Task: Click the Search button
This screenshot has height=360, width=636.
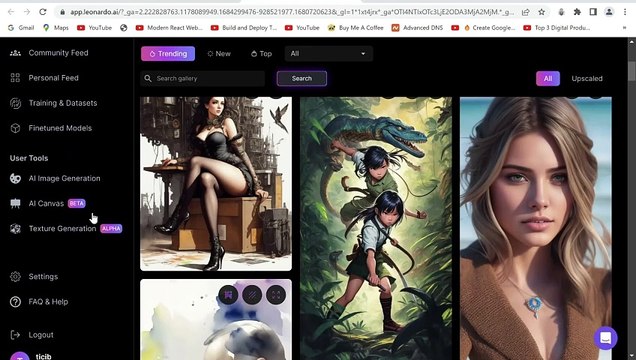Action: tap(302, 79)
